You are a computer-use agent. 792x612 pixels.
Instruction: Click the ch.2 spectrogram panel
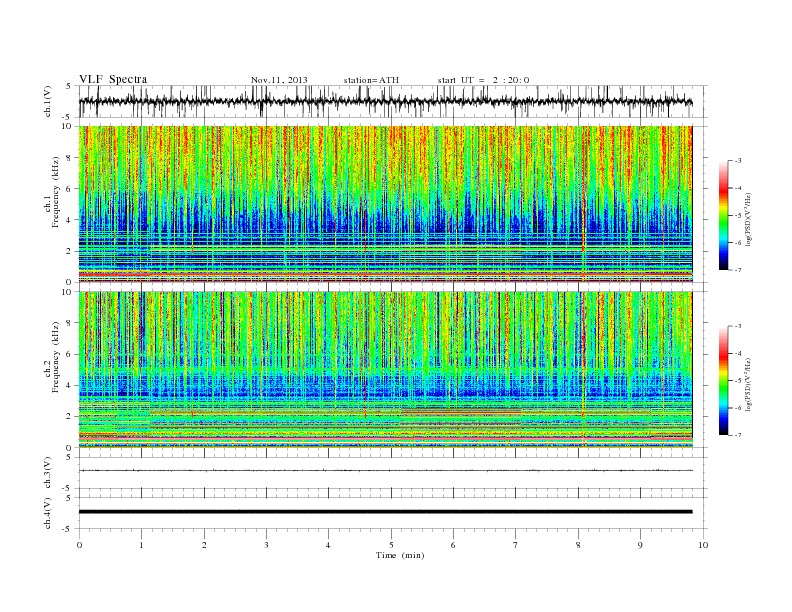(385, 369)
